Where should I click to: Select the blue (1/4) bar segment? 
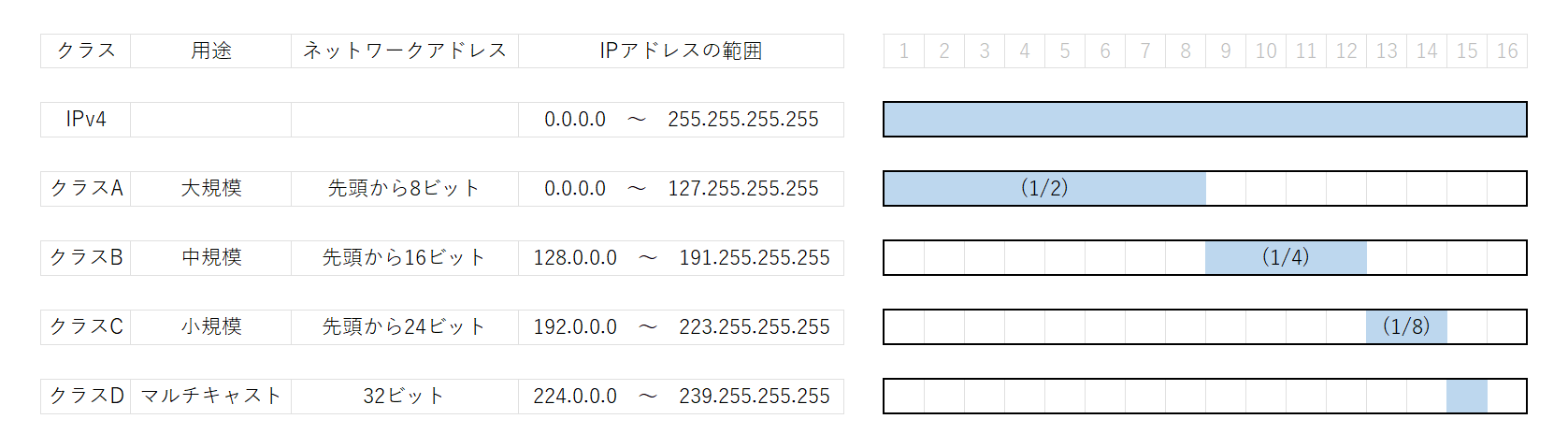pyautogui.click(x=1286, y=258)
